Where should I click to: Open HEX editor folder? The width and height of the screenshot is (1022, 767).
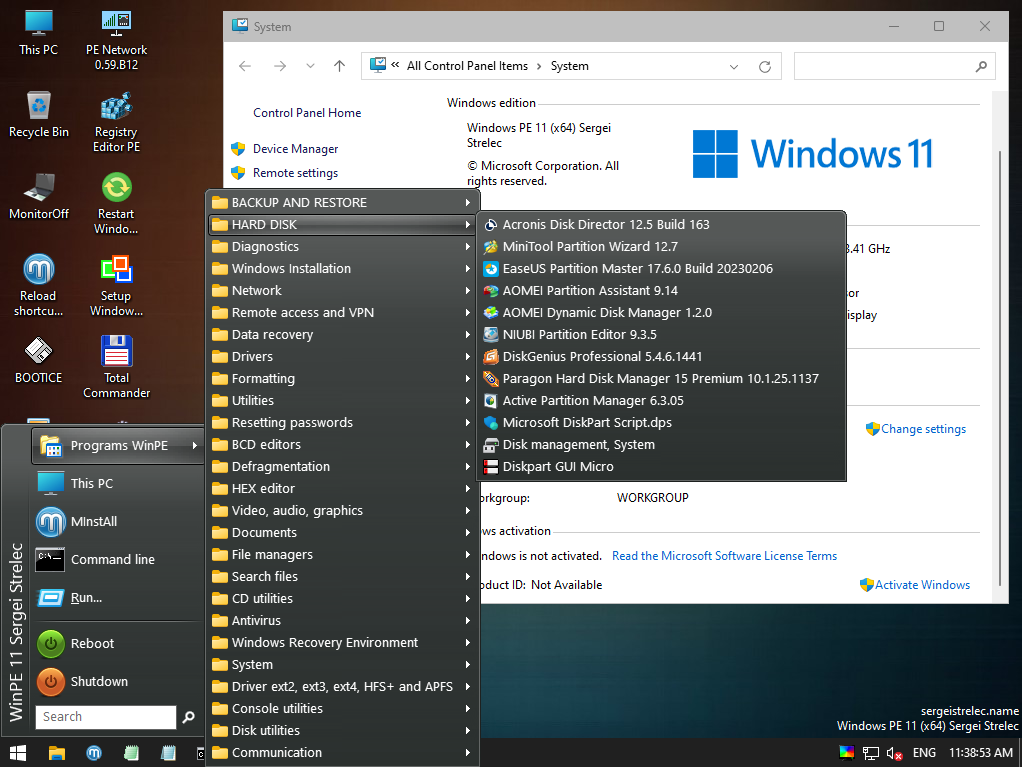[343, 489]
